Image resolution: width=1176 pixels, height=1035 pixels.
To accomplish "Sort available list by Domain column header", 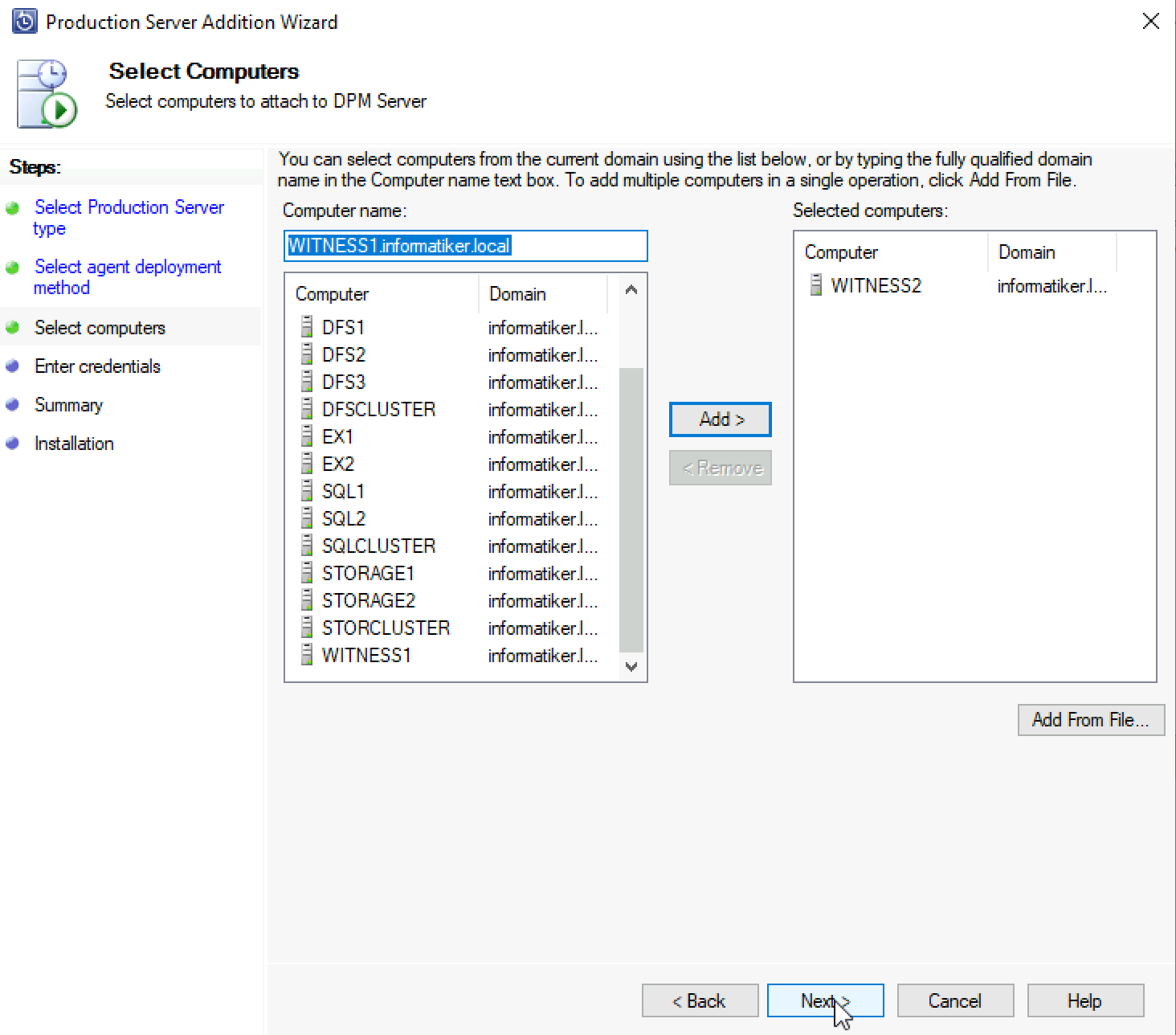I will [544, 294].
